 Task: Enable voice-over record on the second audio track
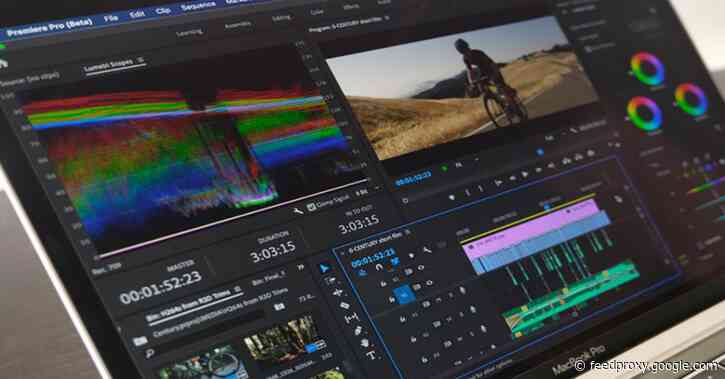pos(472,309)
